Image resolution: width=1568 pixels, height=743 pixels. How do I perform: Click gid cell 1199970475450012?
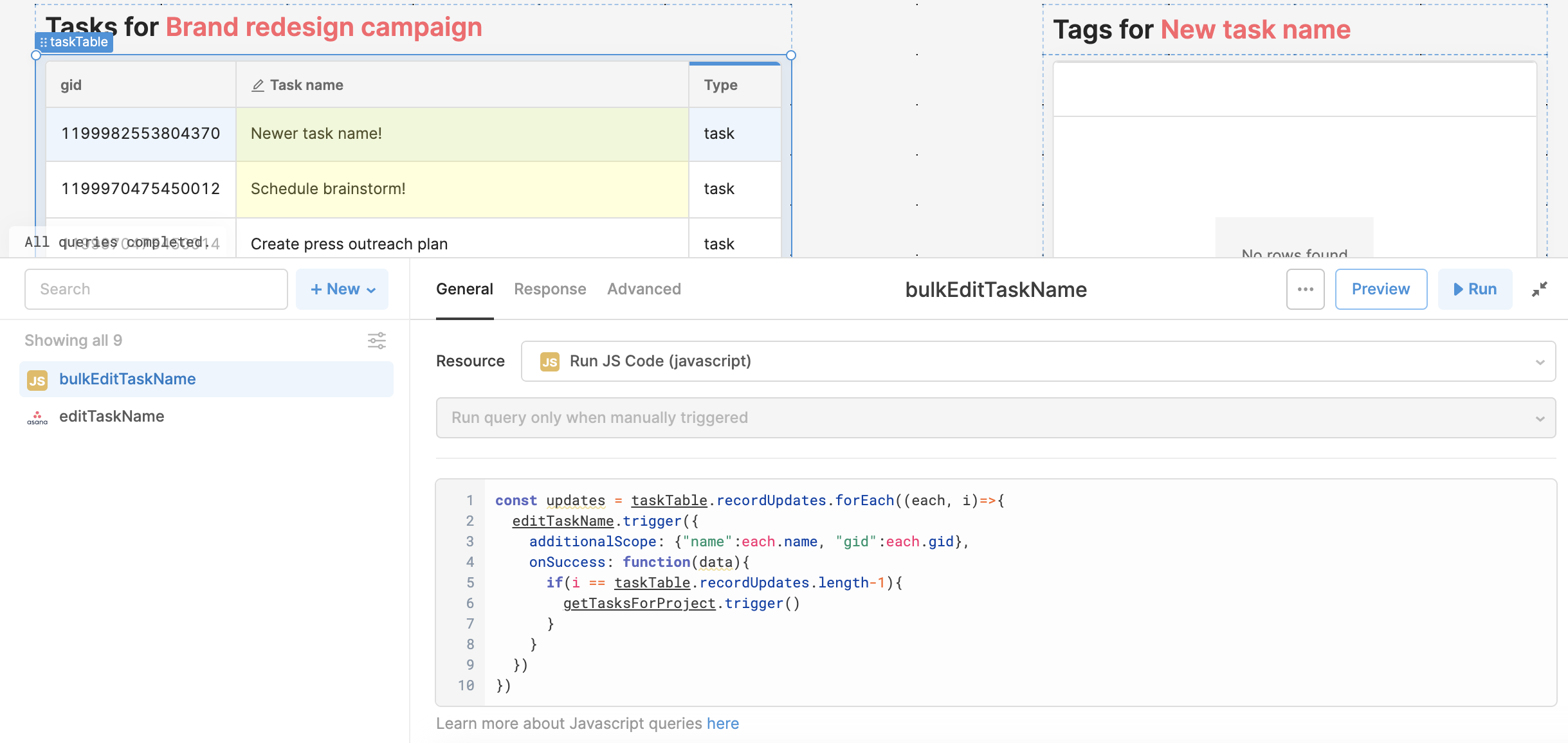141,189
